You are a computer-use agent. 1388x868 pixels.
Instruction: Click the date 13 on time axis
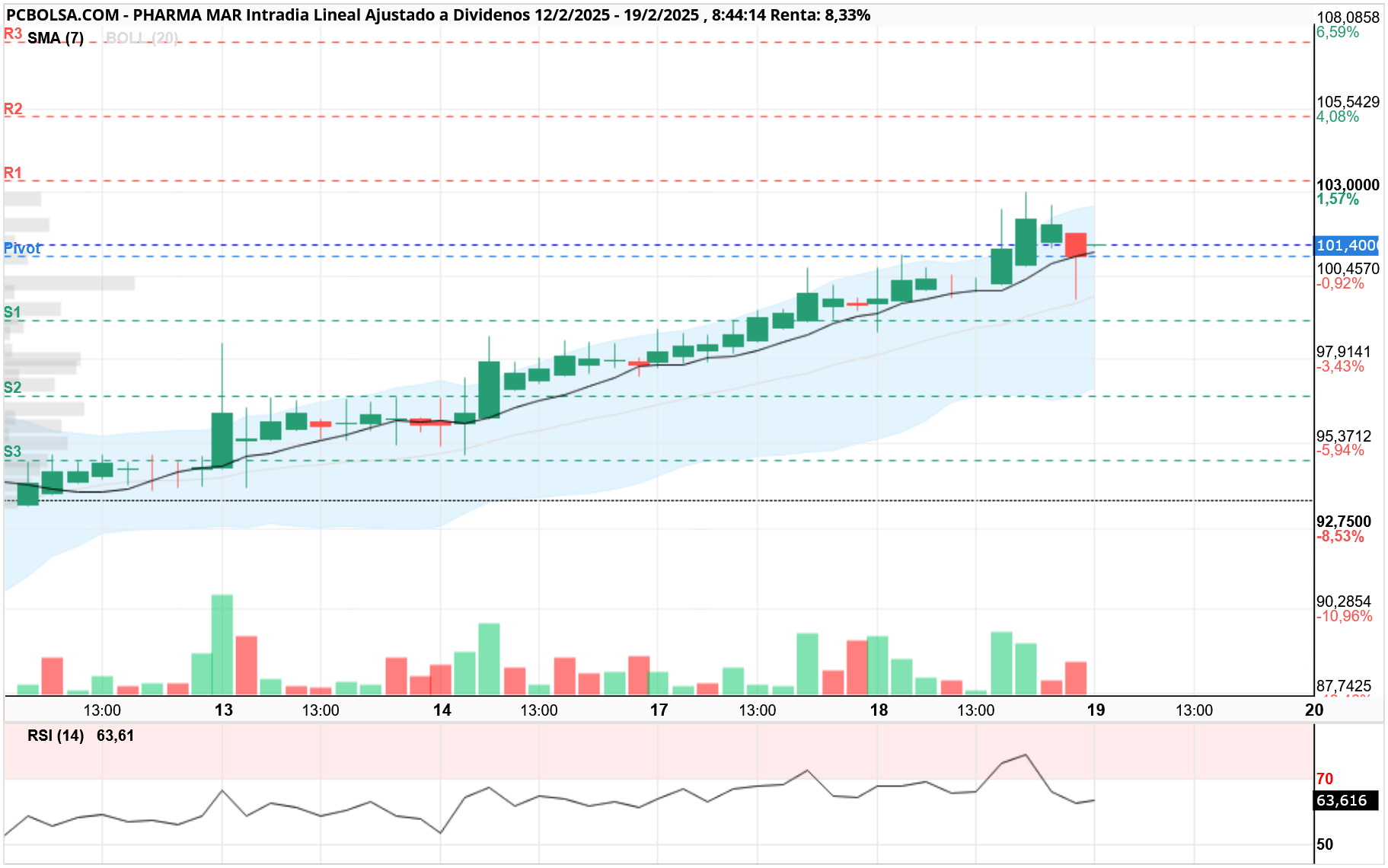[x=223, y=710]
